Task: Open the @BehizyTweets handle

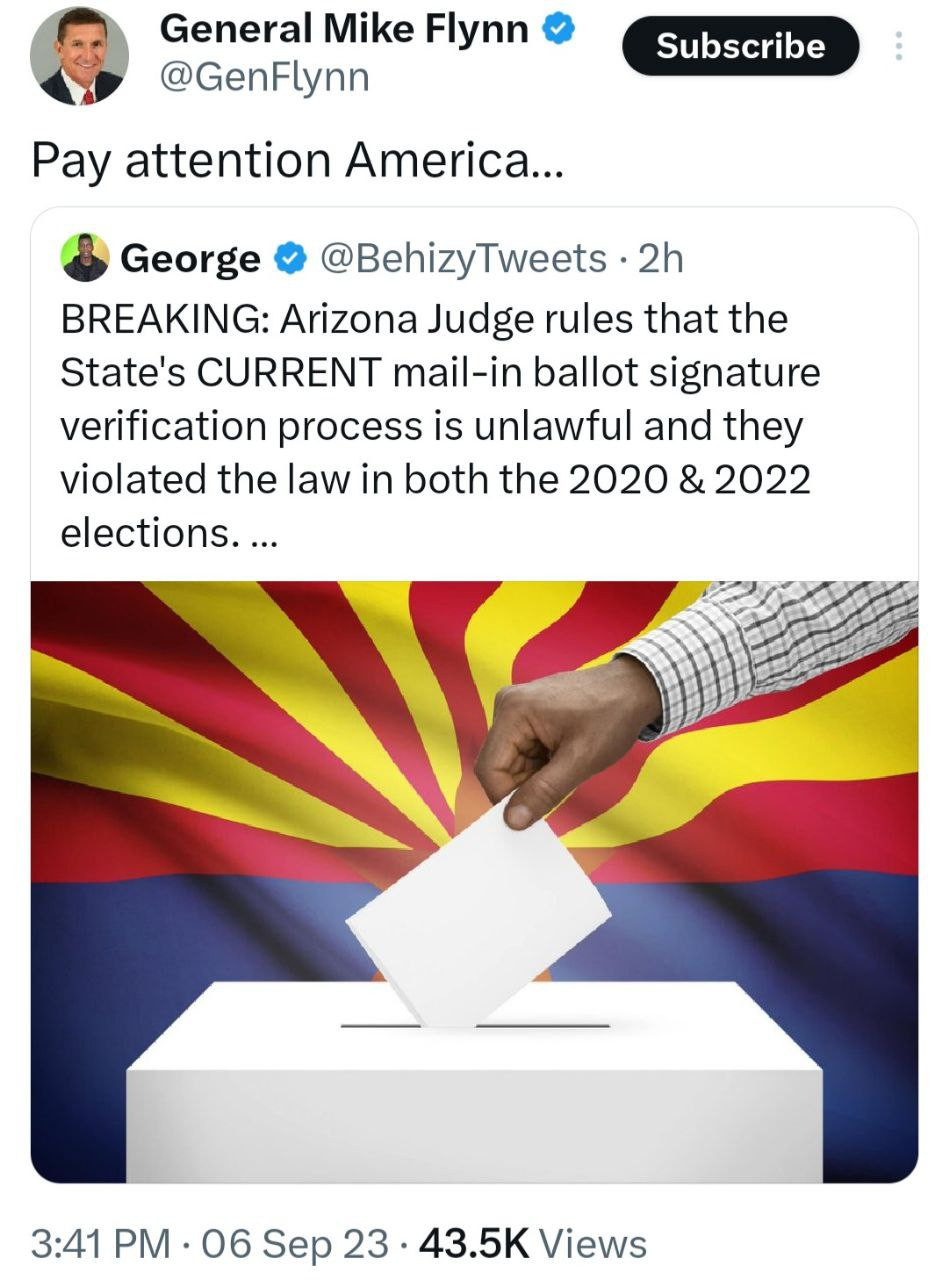Action: tap(462, 259)
